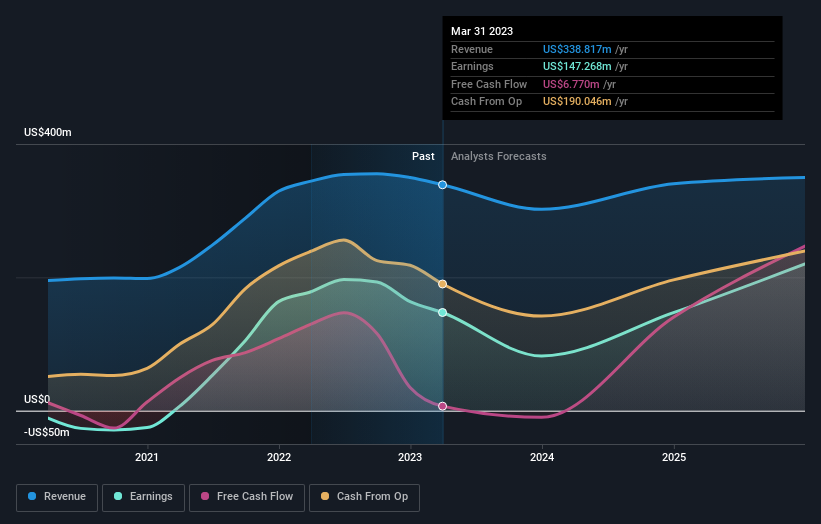This screenshot has height=524, width=821.
Task: Click the 2023 axis label
Action: (410, 457)
